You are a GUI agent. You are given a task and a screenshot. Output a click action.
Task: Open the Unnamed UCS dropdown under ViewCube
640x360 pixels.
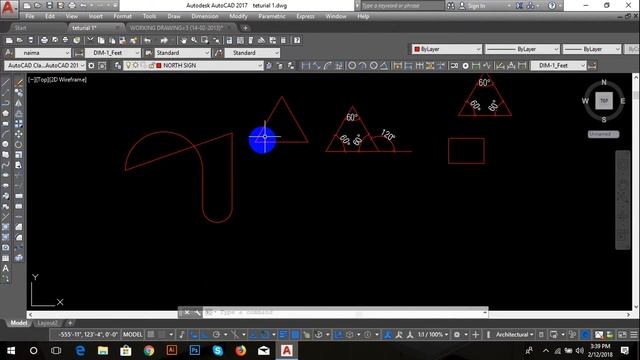[x=603, y=134]
